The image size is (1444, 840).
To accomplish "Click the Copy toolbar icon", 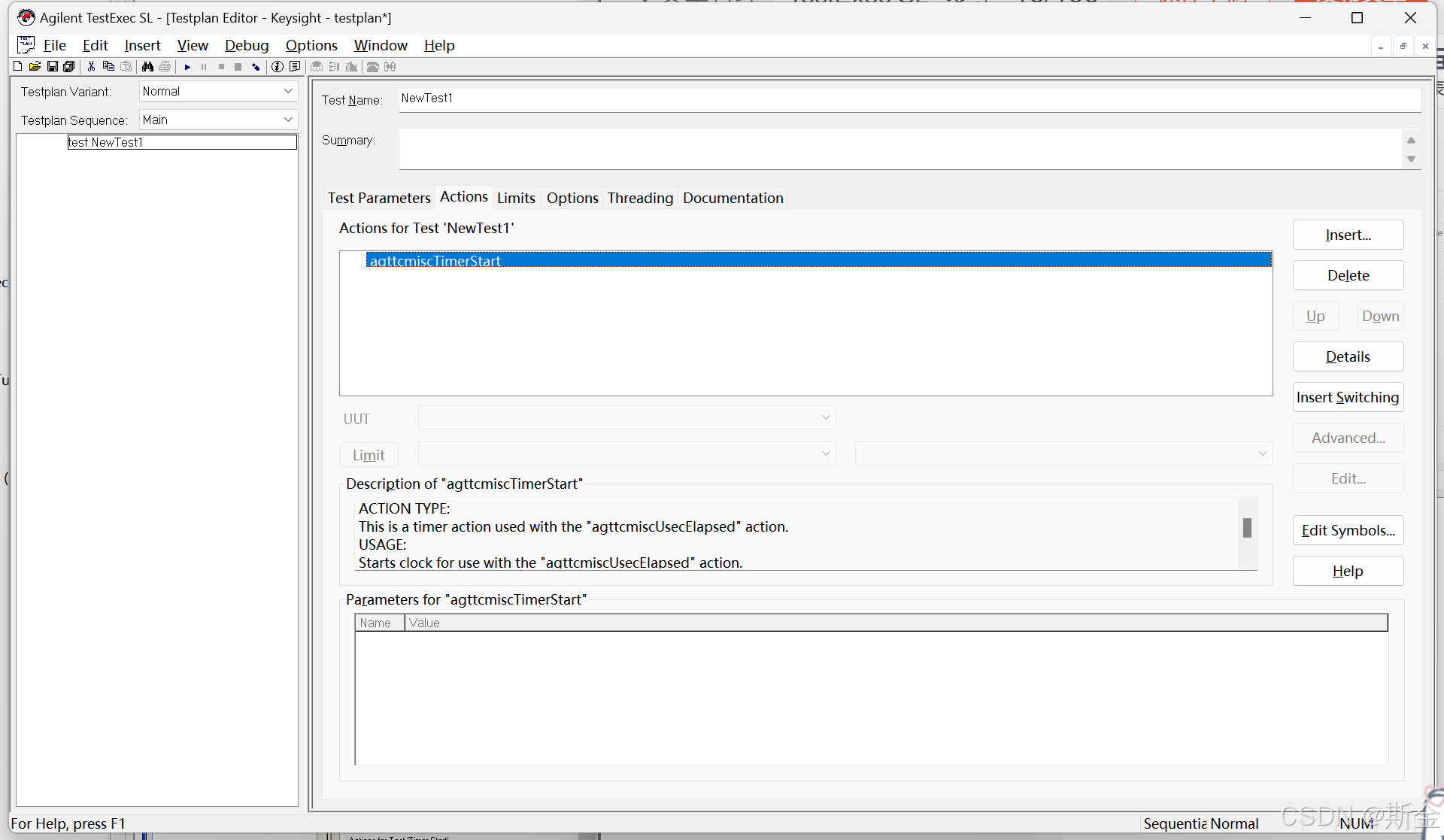I will 108,67.
